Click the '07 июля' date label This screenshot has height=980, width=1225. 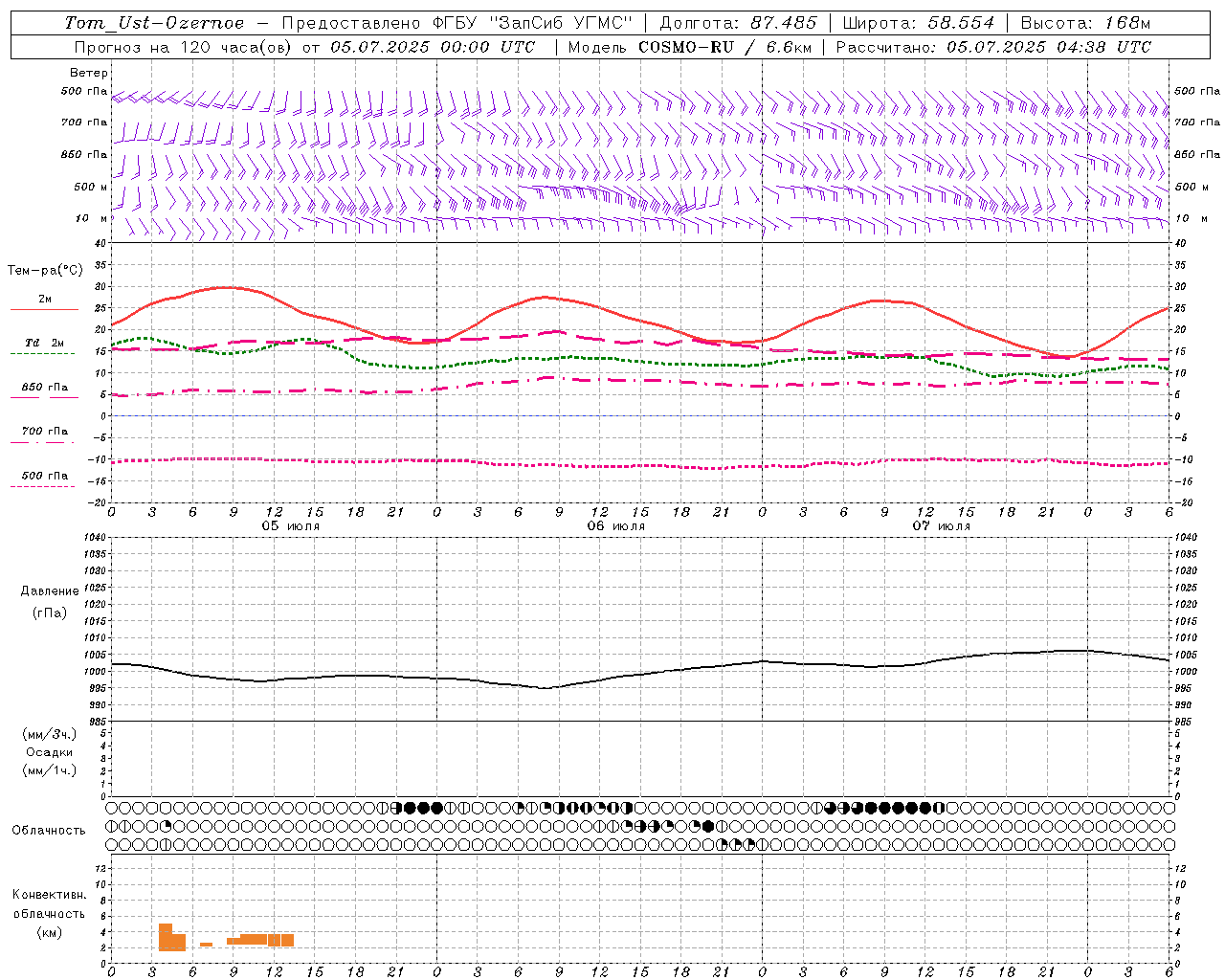[941, 526]
